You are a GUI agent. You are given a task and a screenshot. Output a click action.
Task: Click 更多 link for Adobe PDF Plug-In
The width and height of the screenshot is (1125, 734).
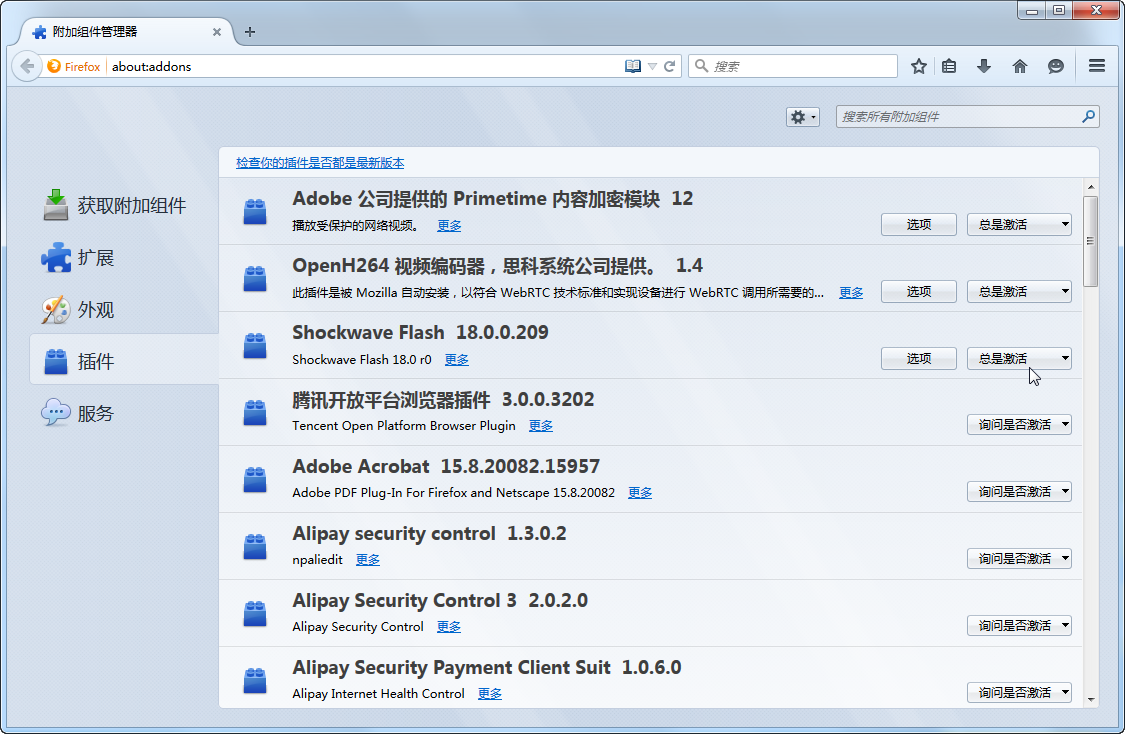[640, 492]
